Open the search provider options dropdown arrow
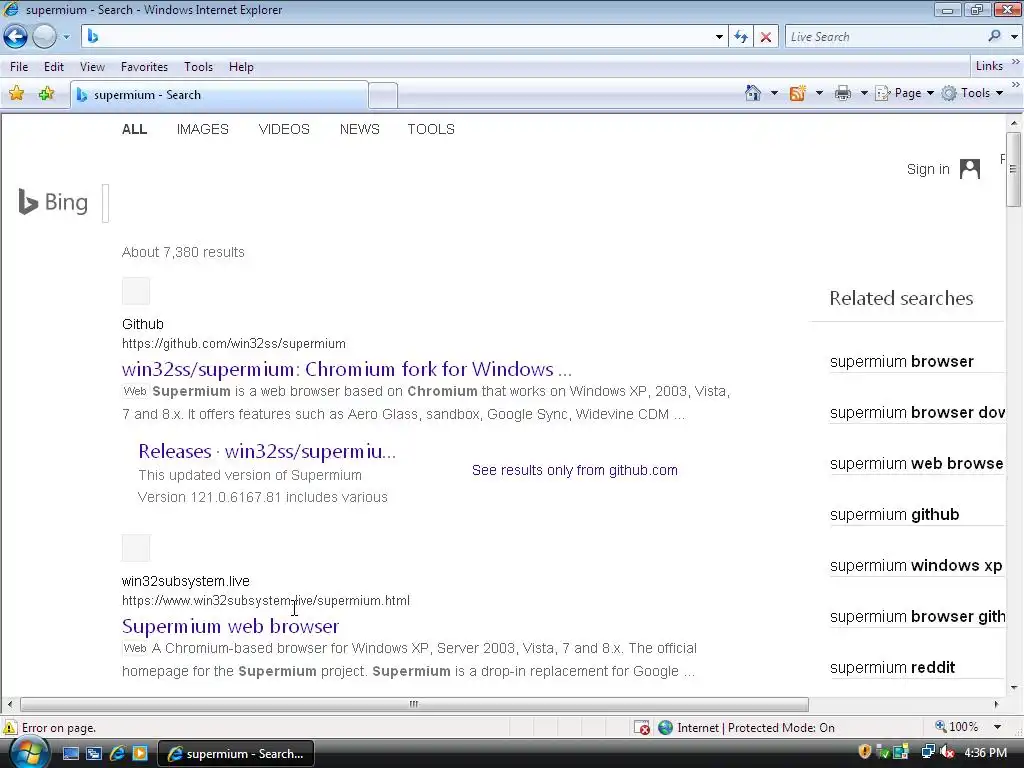This screenshot has height=768, width=1024. point(1014,37)
